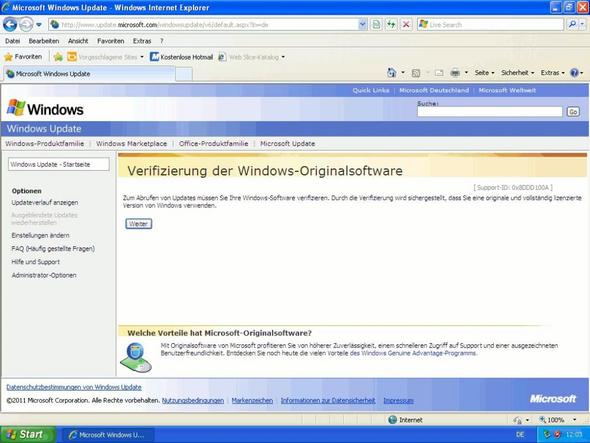Screen dimensions: 590x443
Task: Click the RSS feeds icon
Action: (416, 73)
